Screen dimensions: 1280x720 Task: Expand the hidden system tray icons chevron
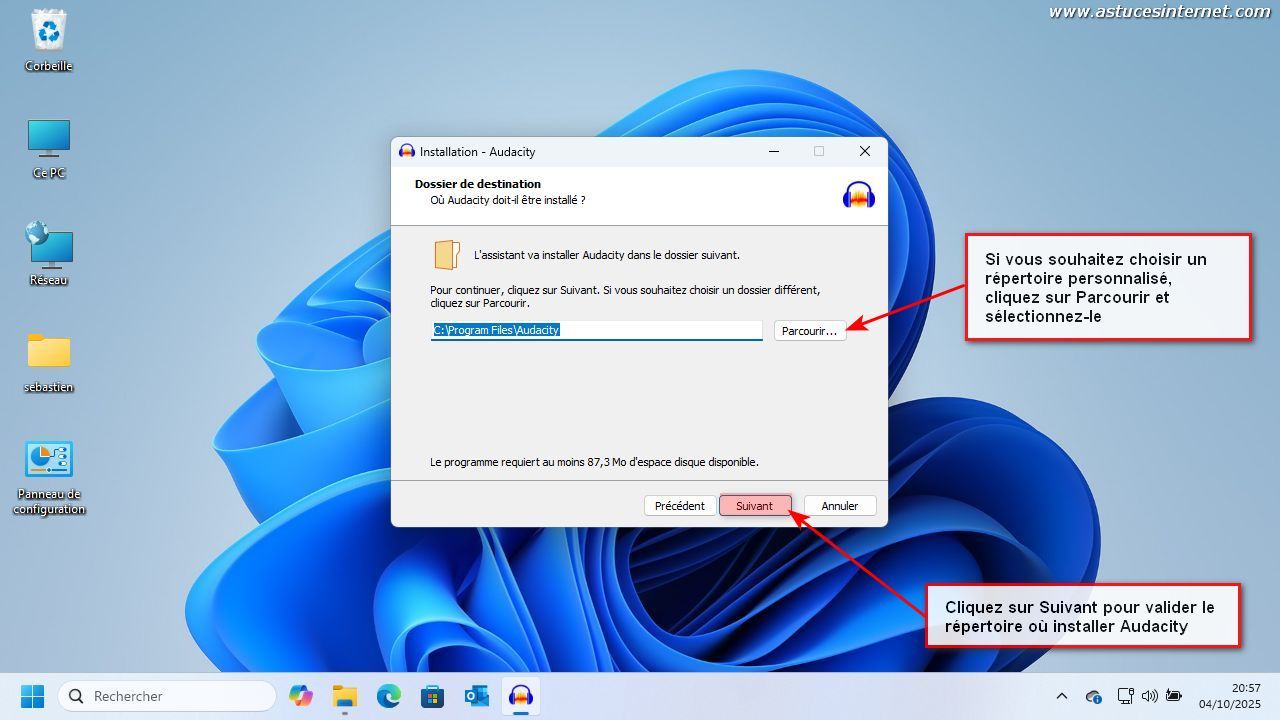(x=1062, y=696)
